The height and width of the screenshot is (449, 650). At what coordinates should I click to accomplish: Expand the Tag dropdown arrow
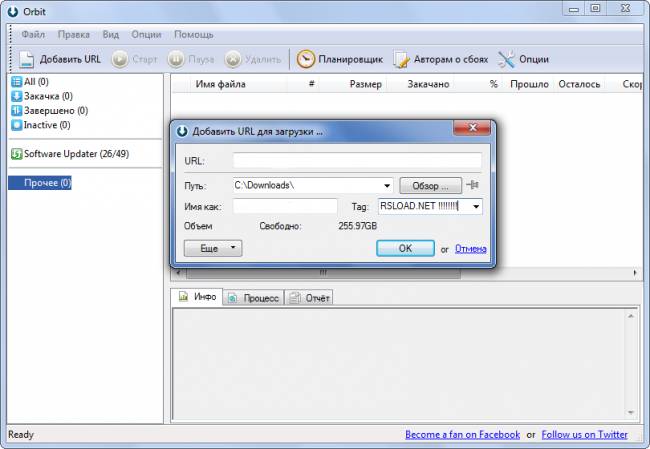[476, 206]
